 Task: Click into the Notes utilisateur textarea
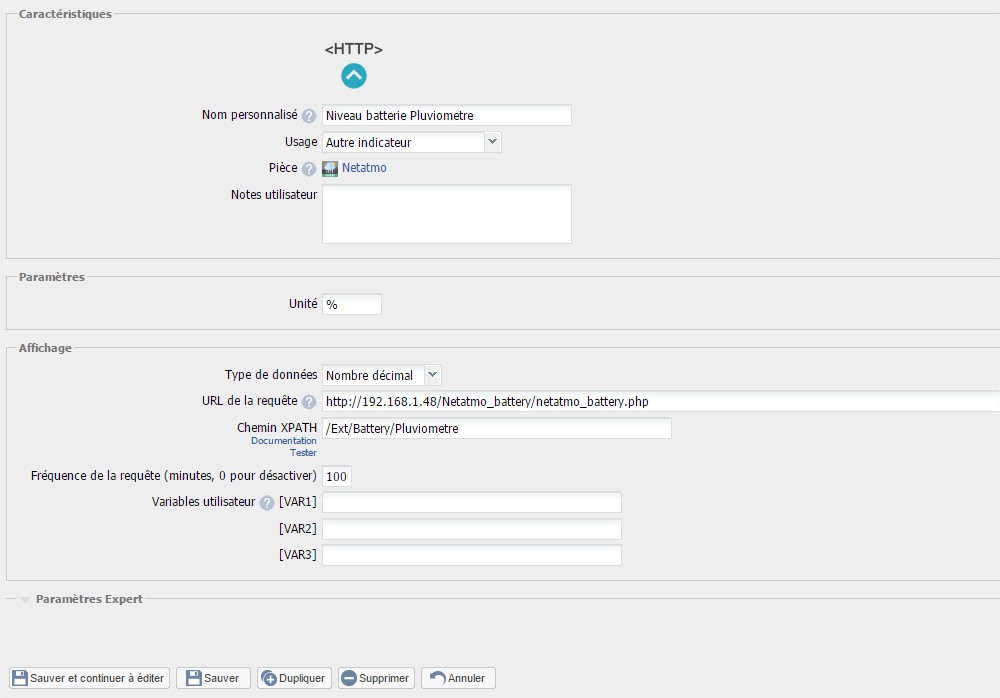coord(446,214)
